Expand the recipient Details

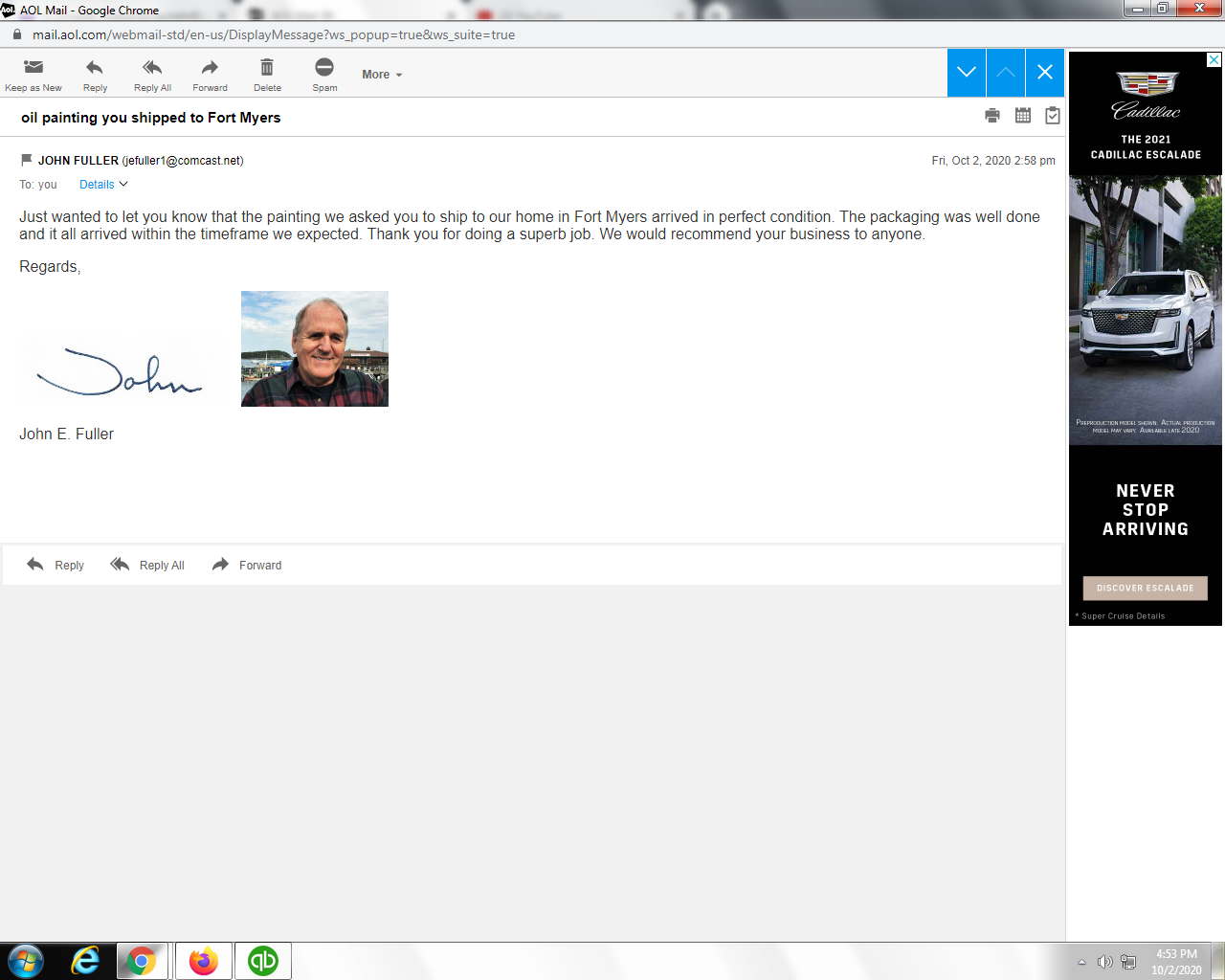[x=102, y=185]
